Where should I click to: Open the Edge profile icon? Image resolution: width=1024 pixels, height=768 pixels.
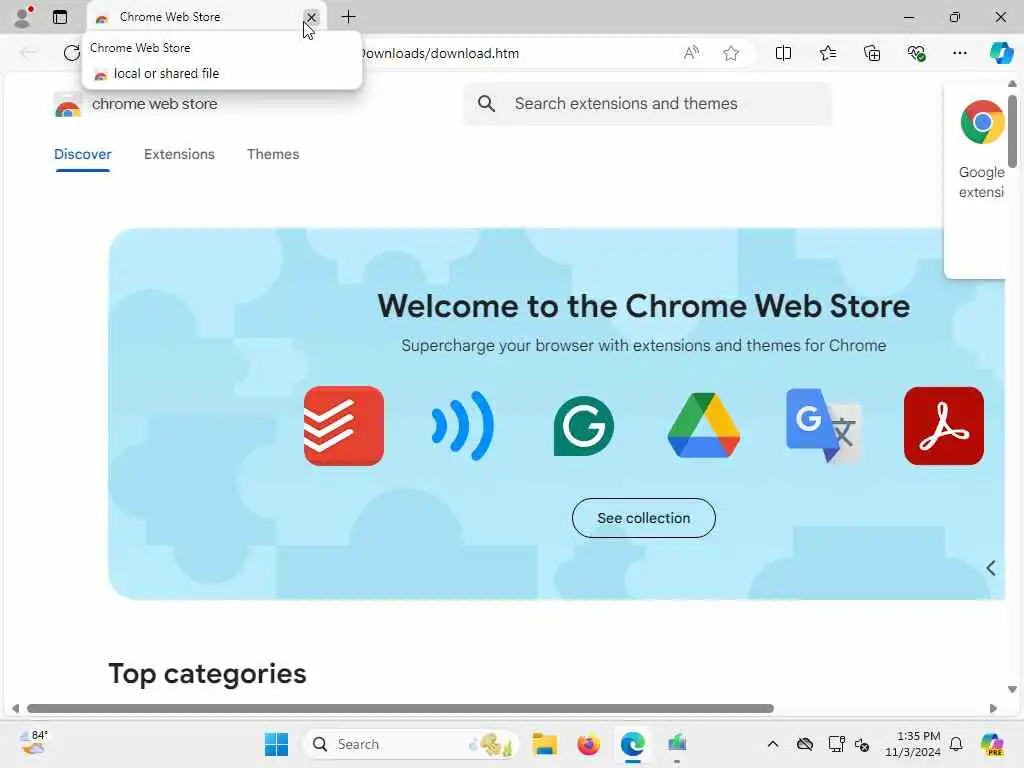click(x=23, y=16)
